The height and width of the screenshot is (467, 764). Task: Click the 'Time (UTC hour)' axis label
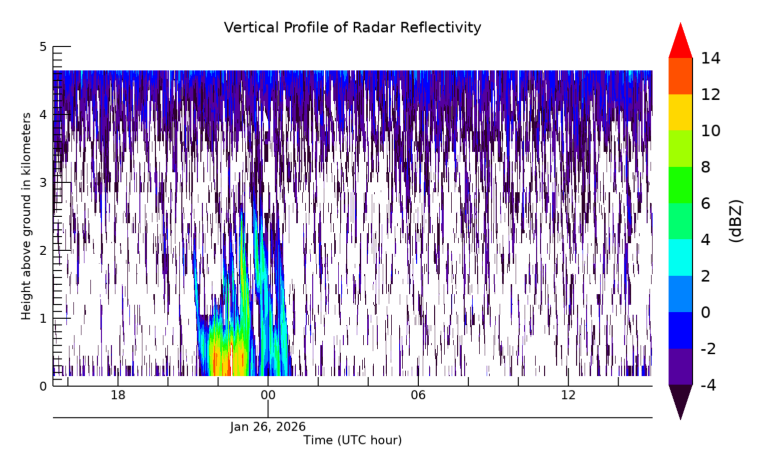pyautogui.click(x=352, y=440)
